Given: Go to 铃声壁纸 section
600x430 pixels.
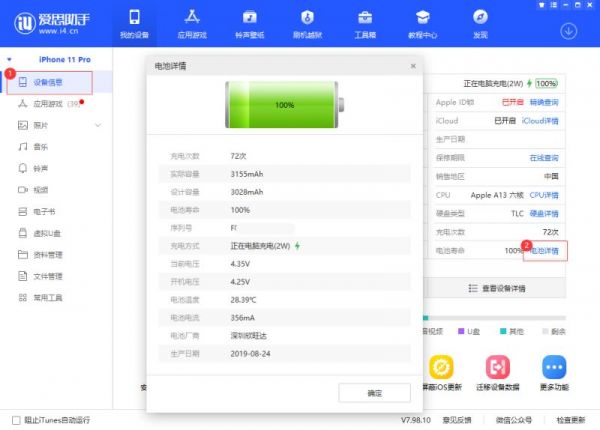Looking at the screenshot, I should click(249, 24).
